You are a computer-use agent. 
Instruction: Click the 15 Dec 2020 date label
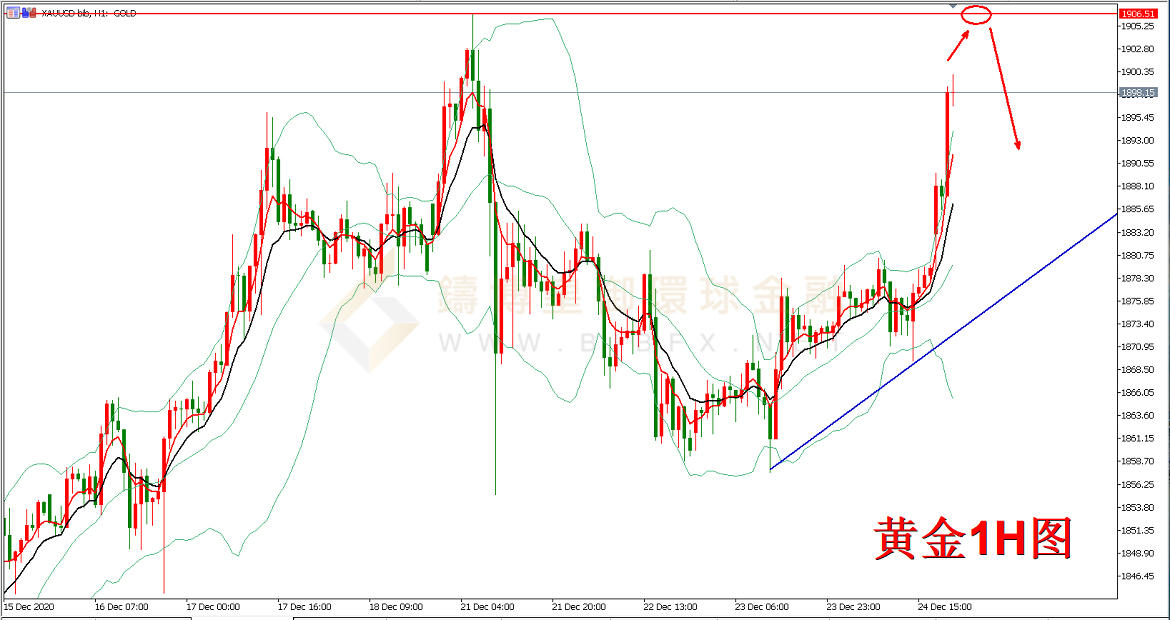(x=30, y=606)
